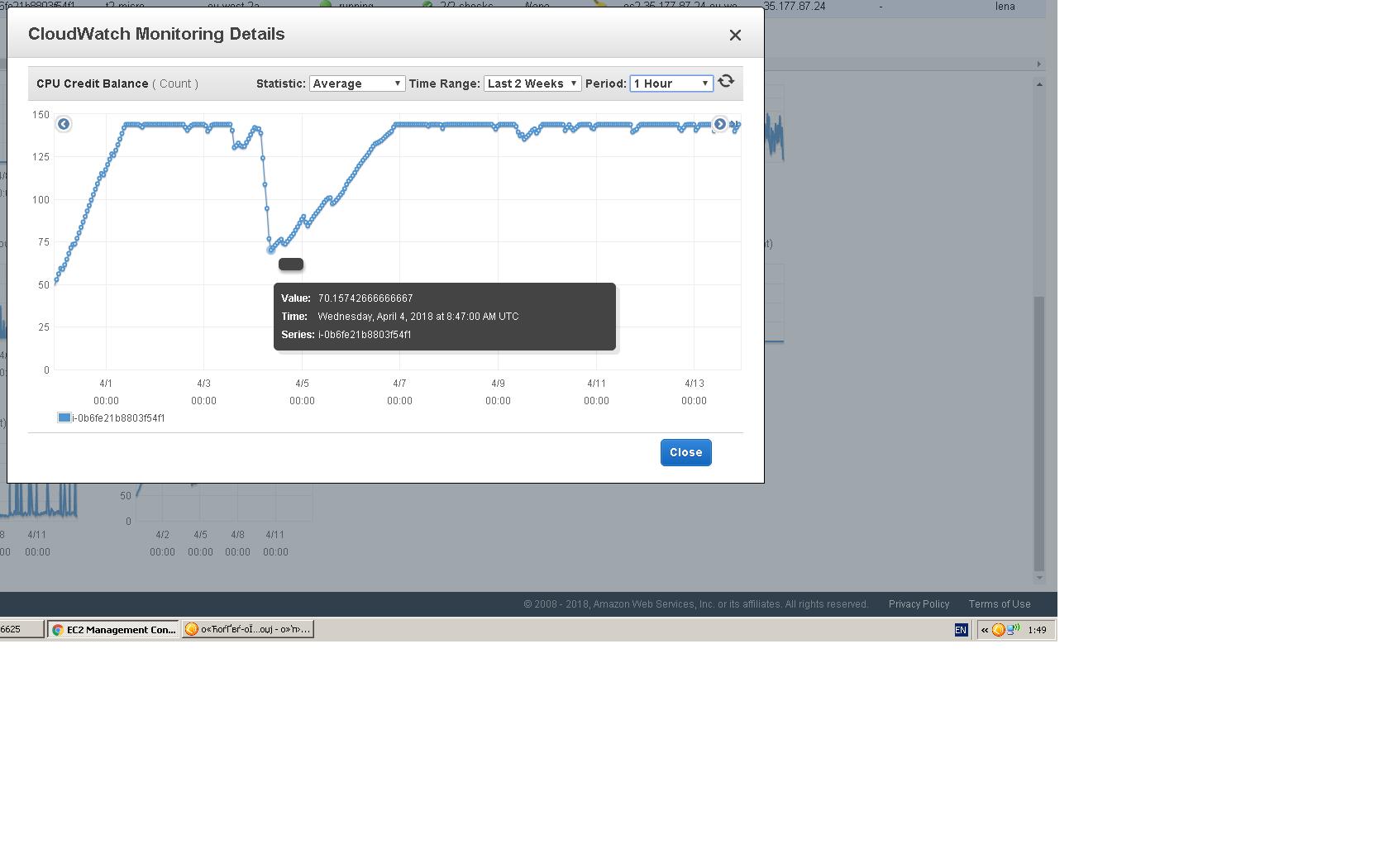Switch to EC2 Management Console taskbar button
The width and height of the screenshot is (1389, 868).
[x=112, y=629]
